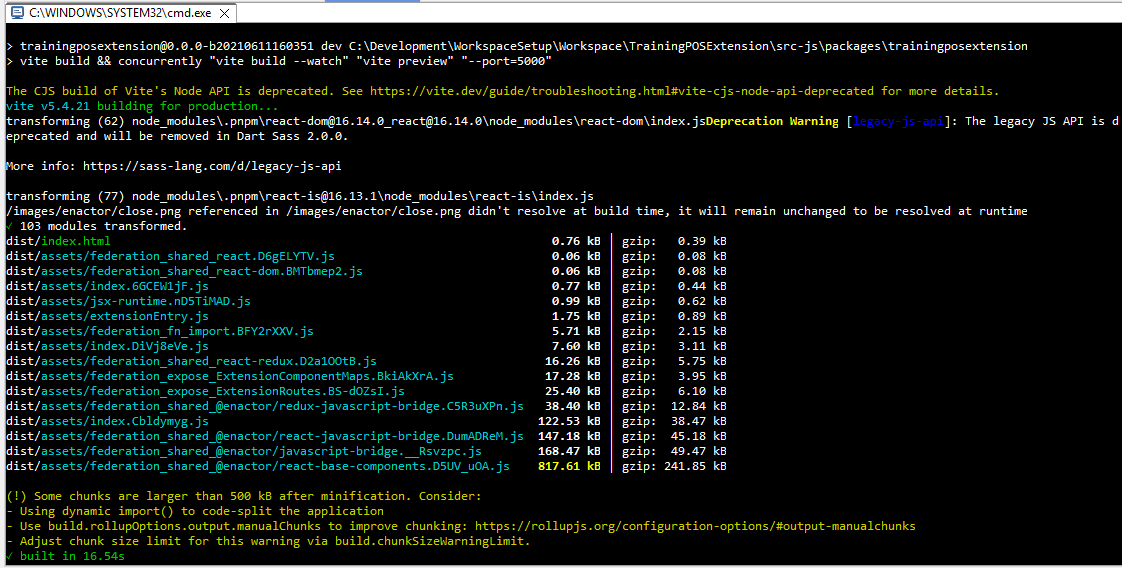Image resolution: width=1122 pixels, height=568 pixels.
Task: Click the federation_shared_react.D6gELYTV.js file name
Action: (x=186, y=256)
